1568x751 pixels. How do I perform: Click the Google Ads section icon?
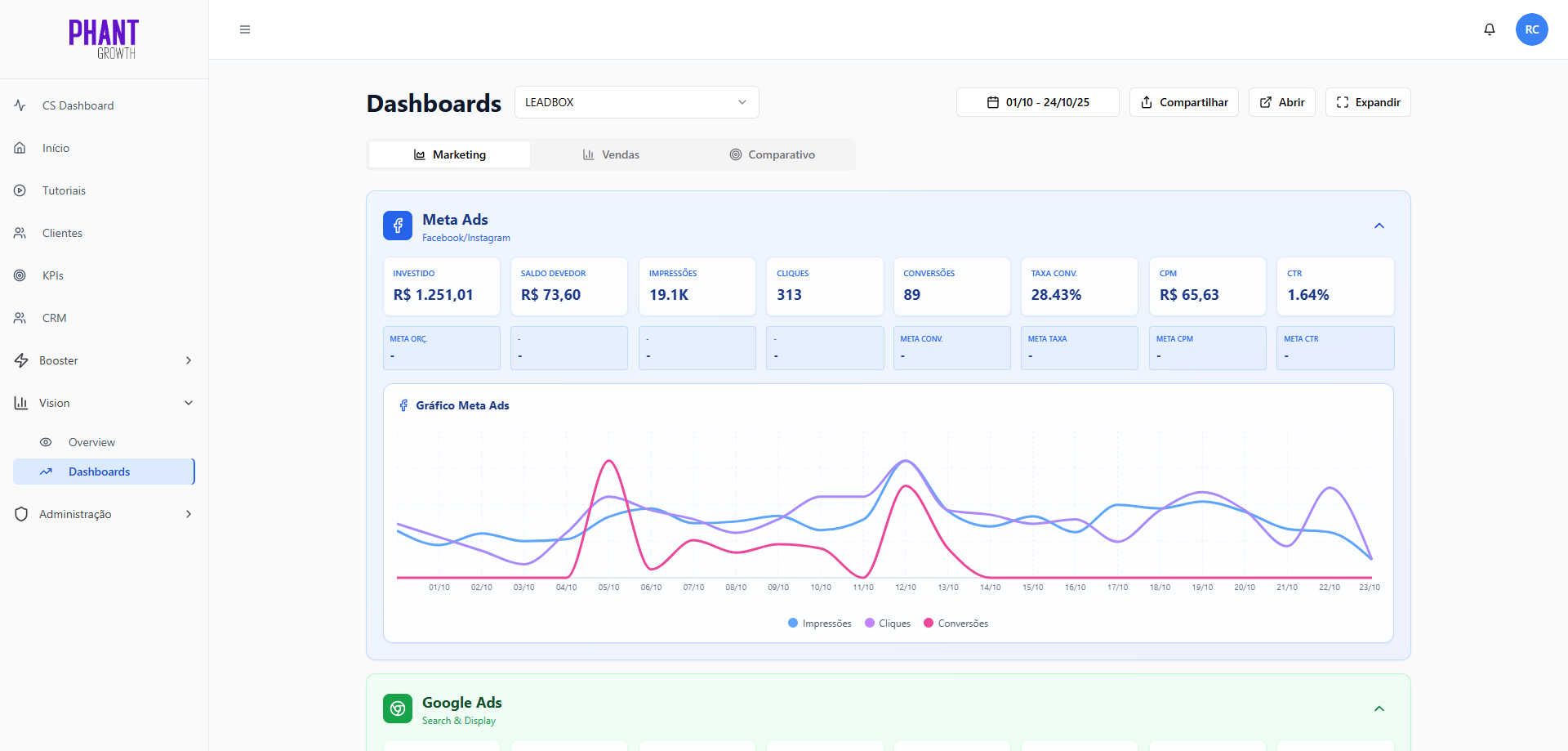(x=398, y=709)
